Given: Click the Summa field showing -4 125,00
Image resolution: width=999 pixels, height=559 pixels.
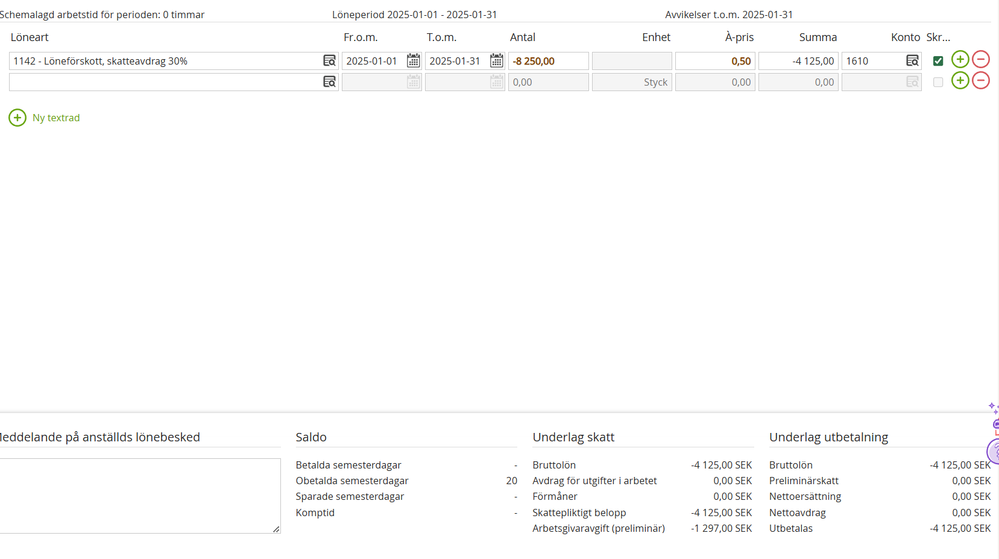Looking at the screenshot, I should coord(797,61).
